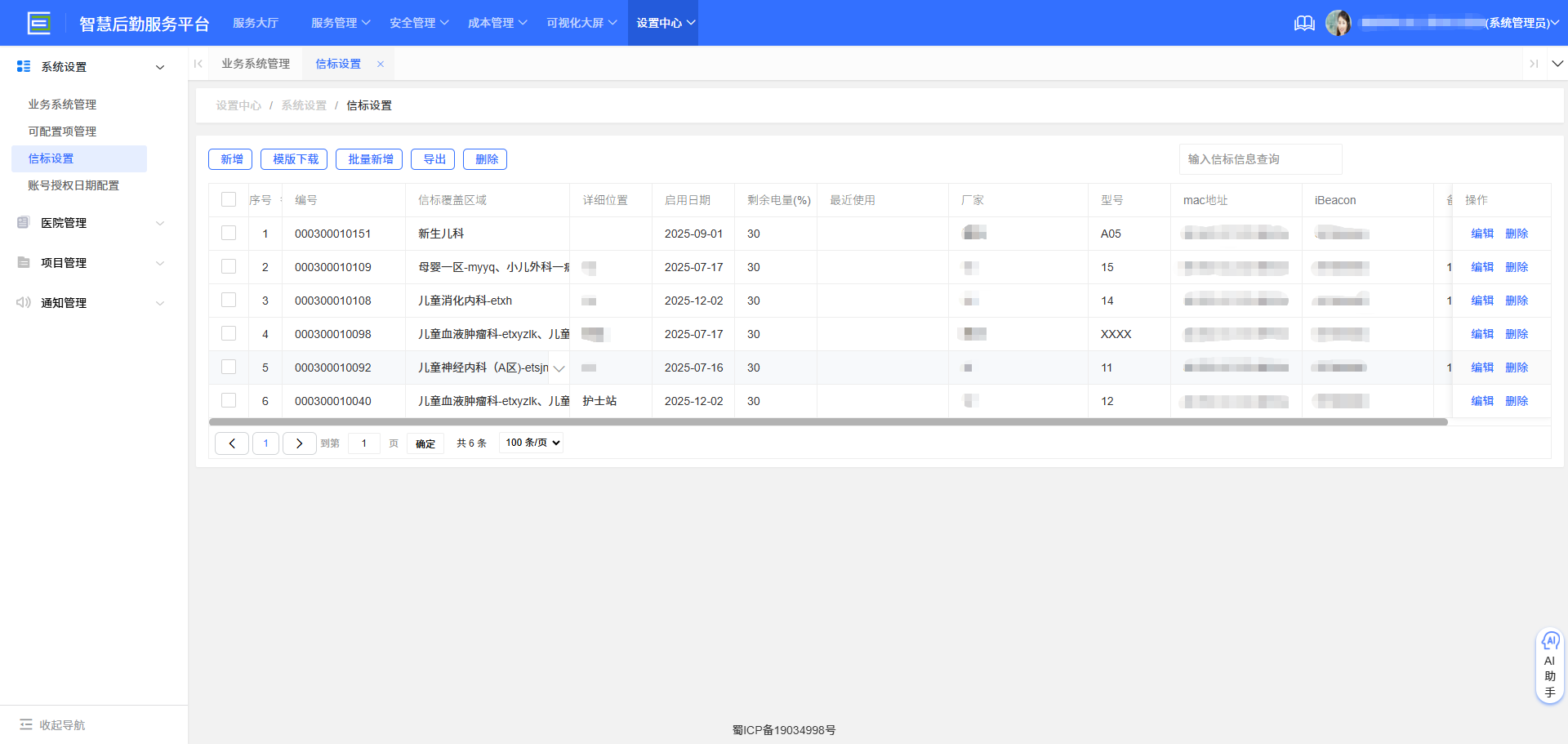Check the checkbox for row 000300010040
Viewport: 1568px width, 744px height.
229,401
